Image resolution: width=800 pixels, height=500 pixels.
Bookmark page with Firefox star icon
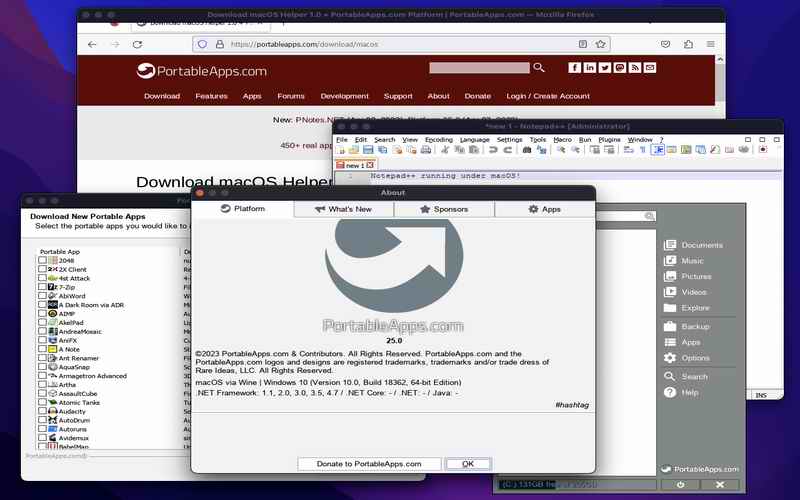pyautogui.click(x=601, y=44)
